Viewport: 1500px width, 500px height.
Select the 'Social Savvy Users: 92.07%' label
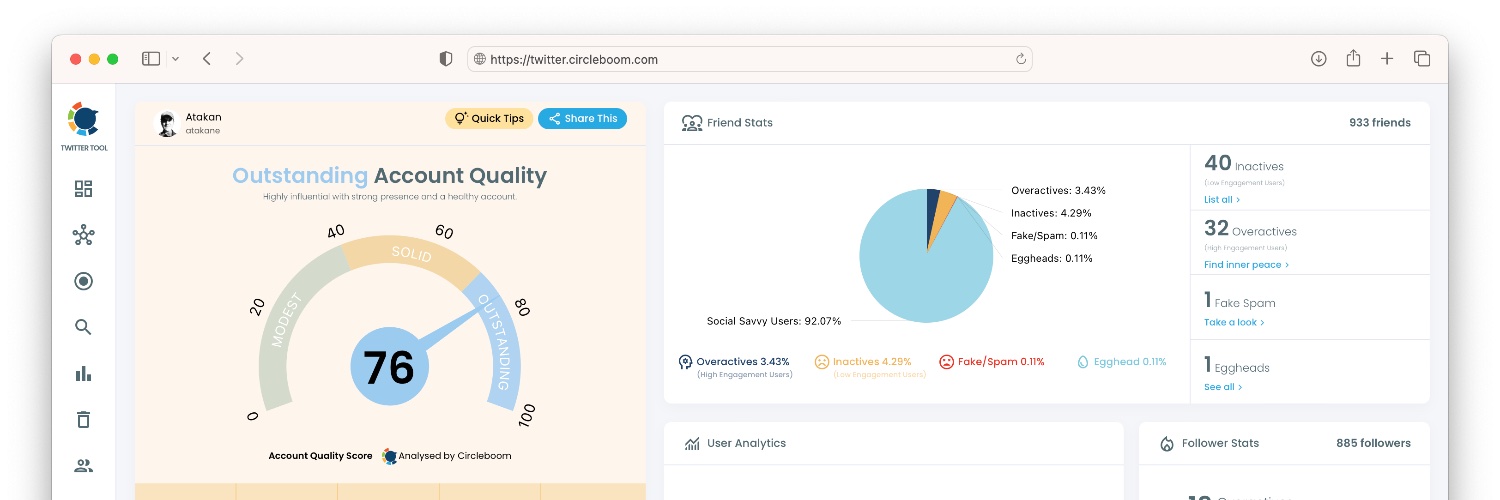(774, 321)
